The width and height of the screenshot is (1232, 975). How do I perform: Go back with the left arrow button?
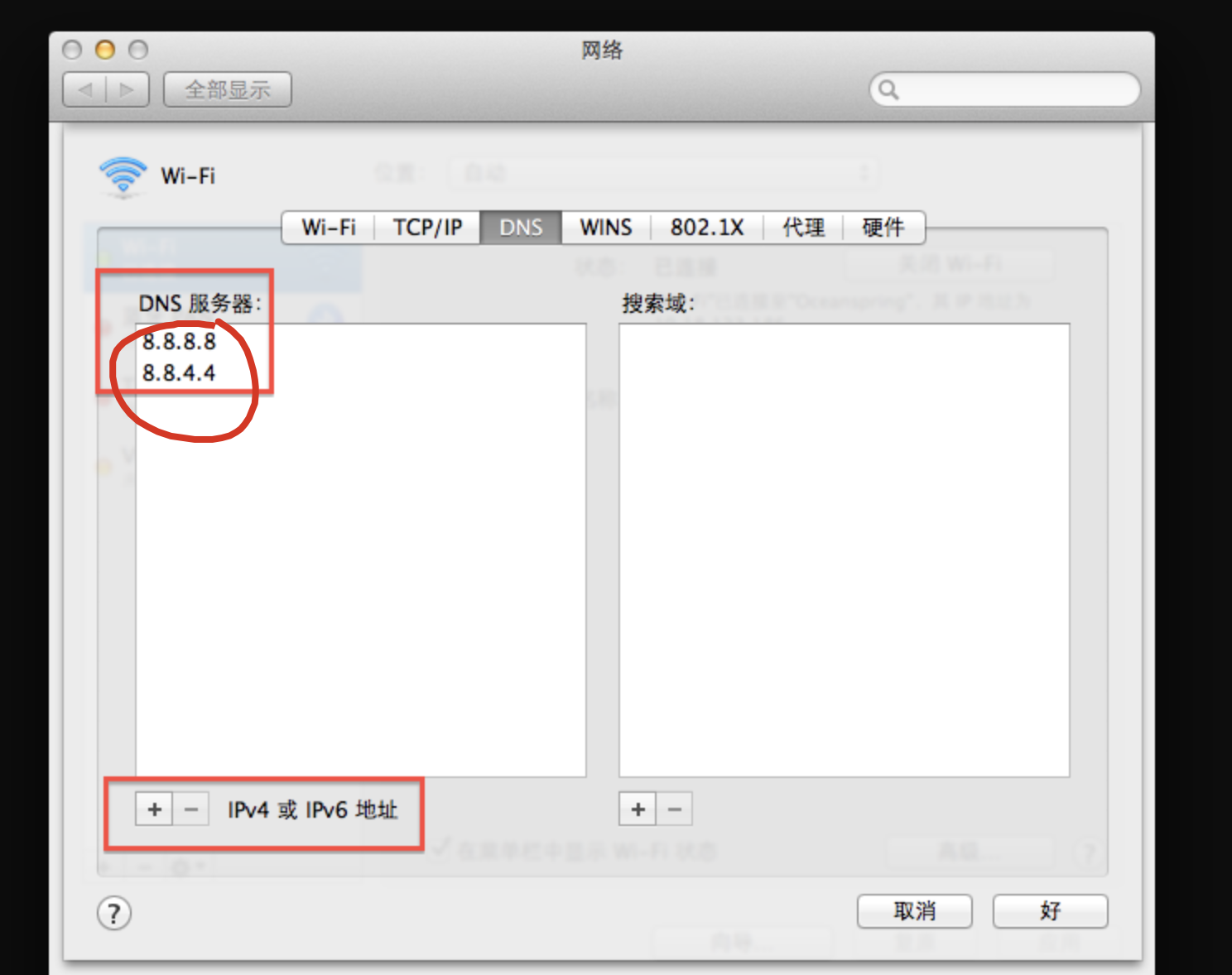[x=85, y=89]
